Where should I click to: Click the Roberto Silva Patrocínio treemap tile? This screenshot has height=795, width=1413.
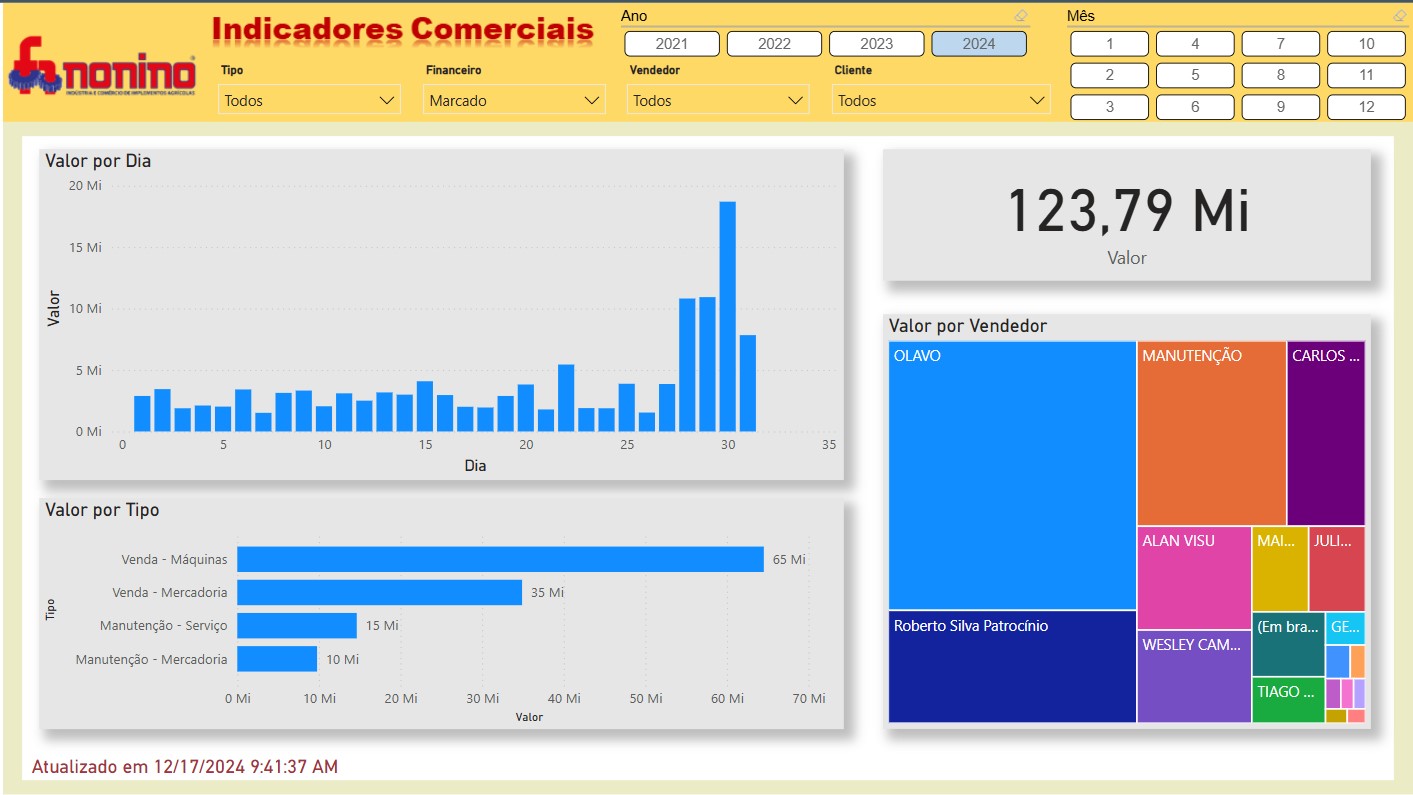[1012, 667]
